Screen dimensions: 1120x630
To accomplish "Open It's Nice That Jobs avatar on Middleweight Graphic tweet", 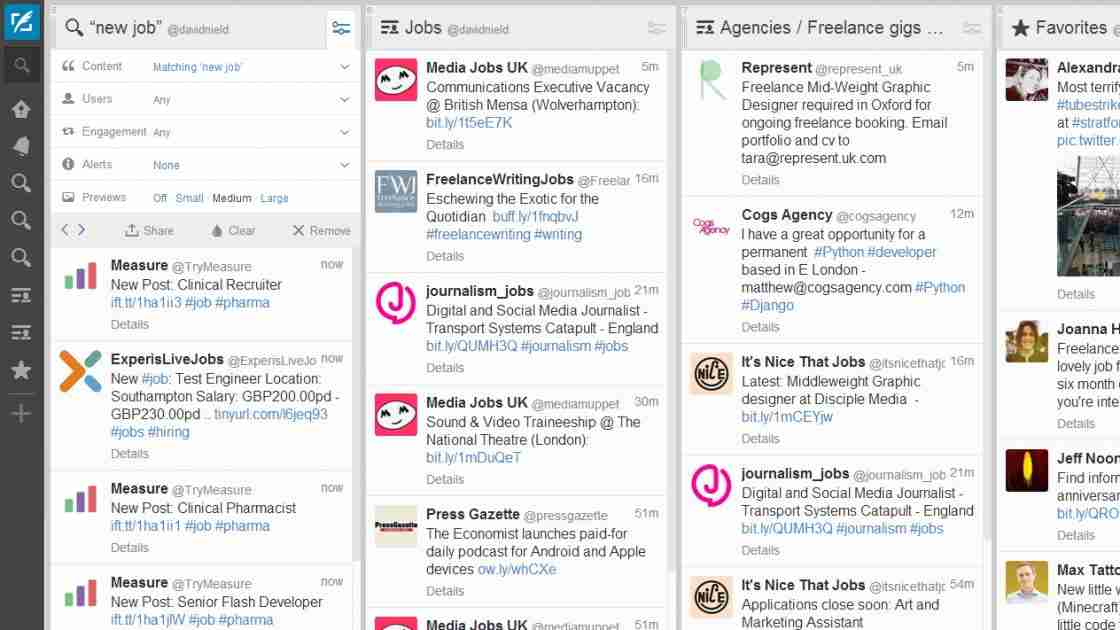I will pyautogui.click(x=711, y=374).
